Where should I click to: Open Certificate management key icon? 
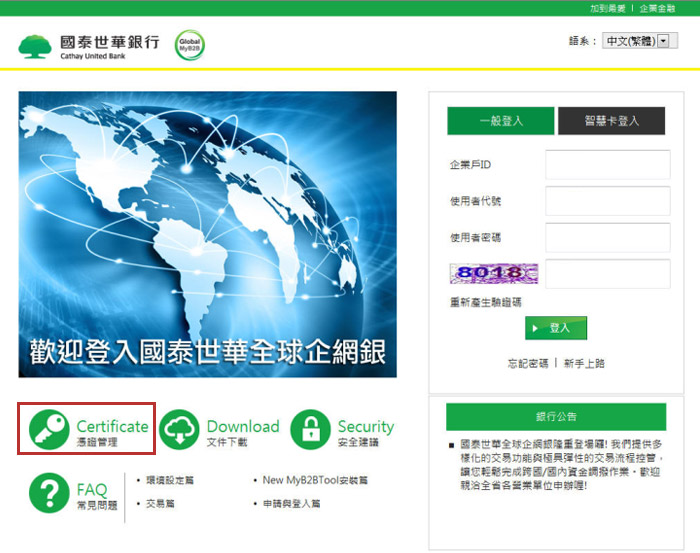49,429
